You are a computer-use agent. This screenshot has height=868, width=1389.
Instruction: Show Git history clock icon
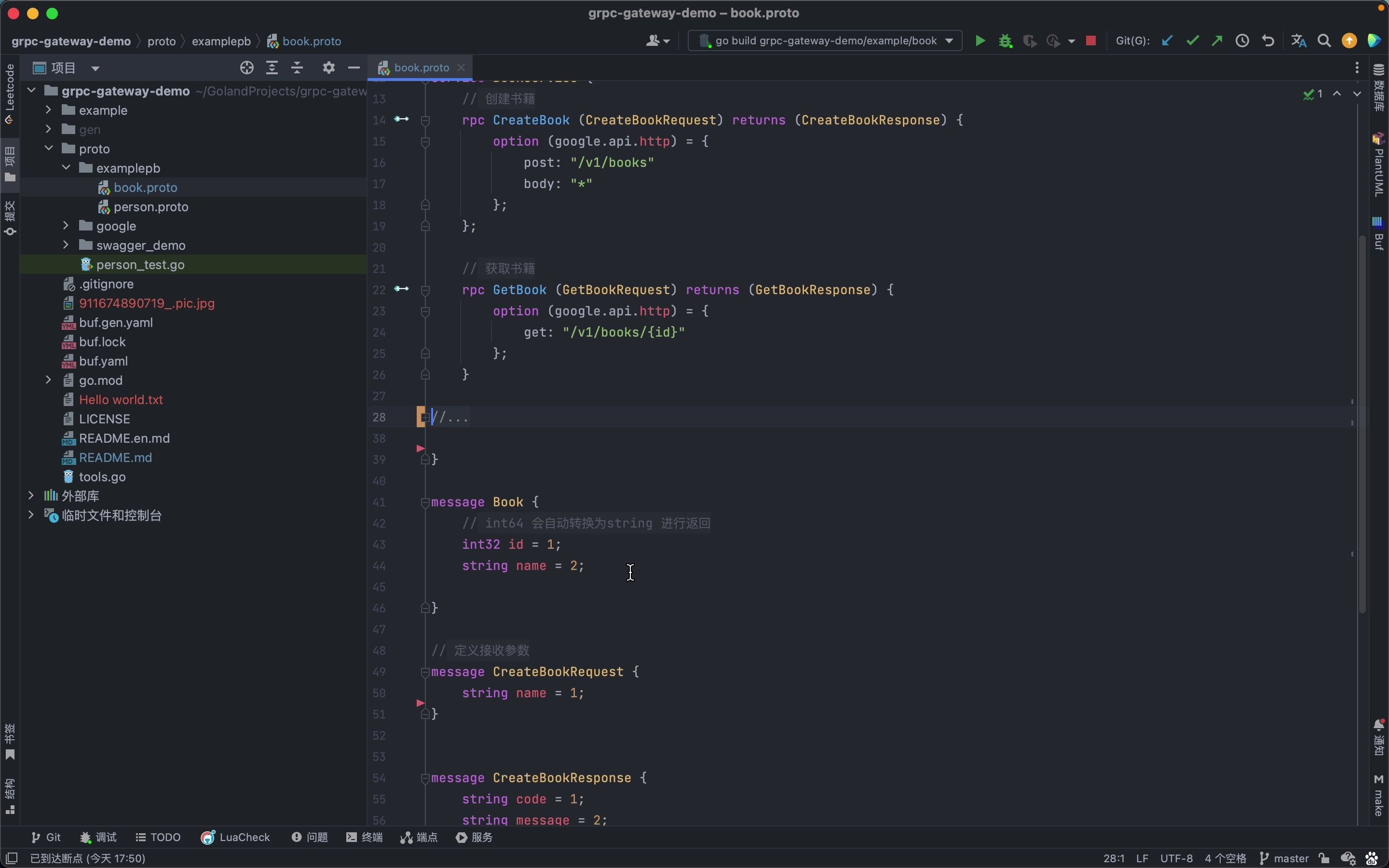[x=1243, y=41]
